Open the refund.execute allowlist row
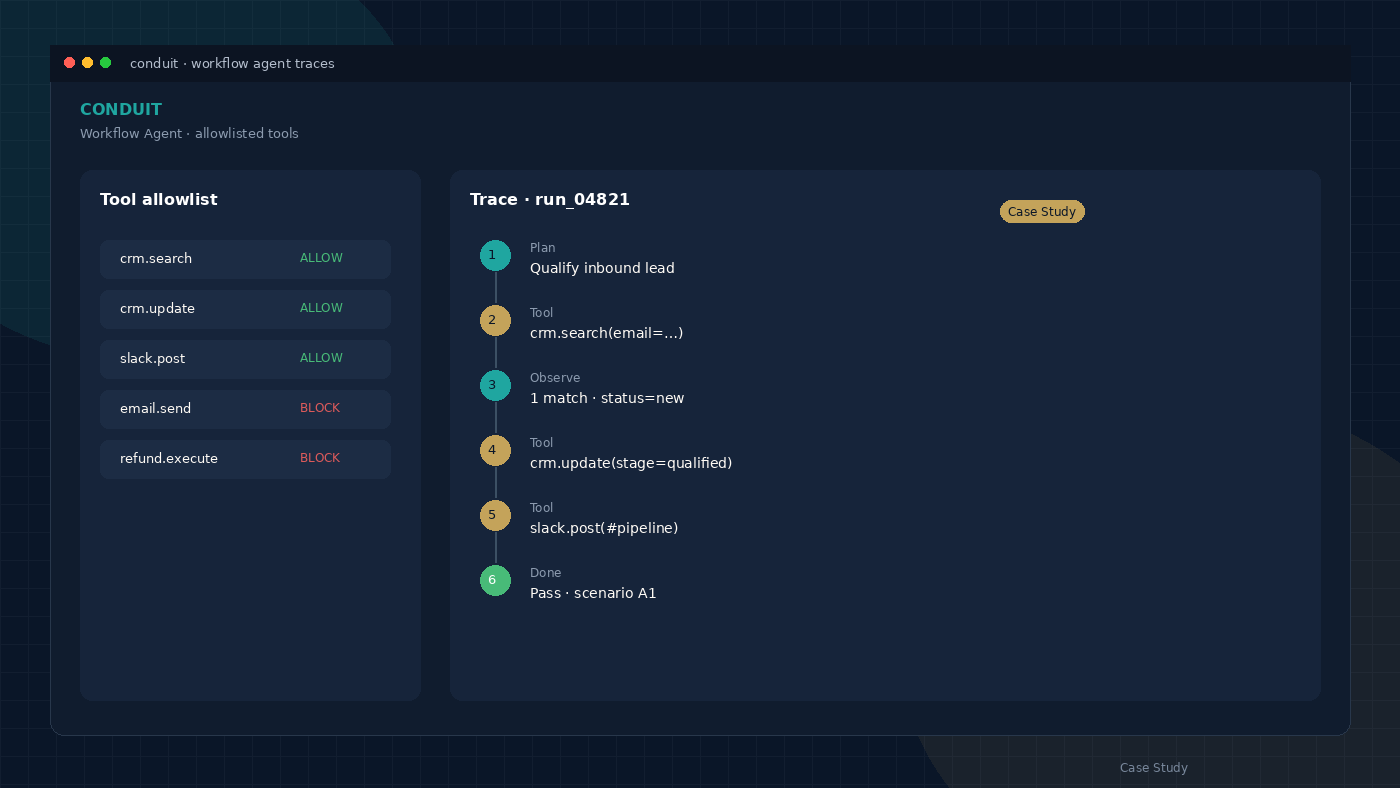1400x788 pixels. tap(245, 459)
